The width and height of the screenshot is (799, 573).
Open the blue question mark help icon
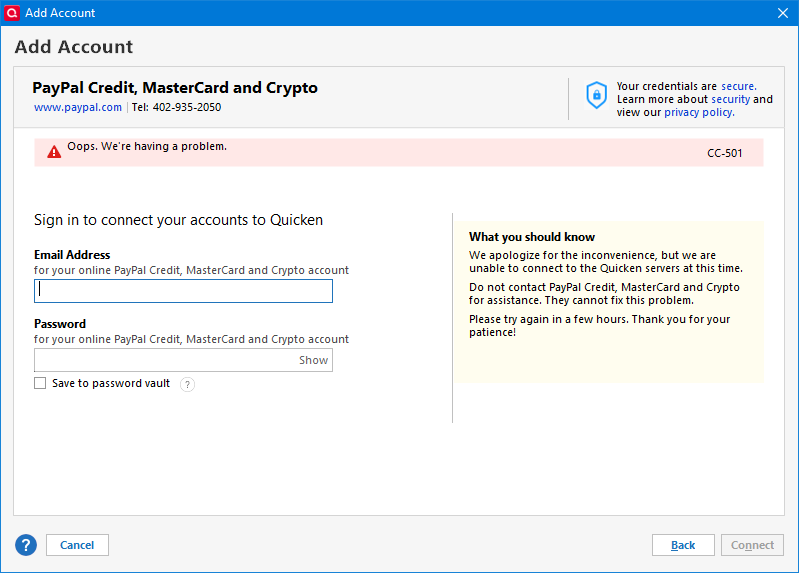click(25, 545)
